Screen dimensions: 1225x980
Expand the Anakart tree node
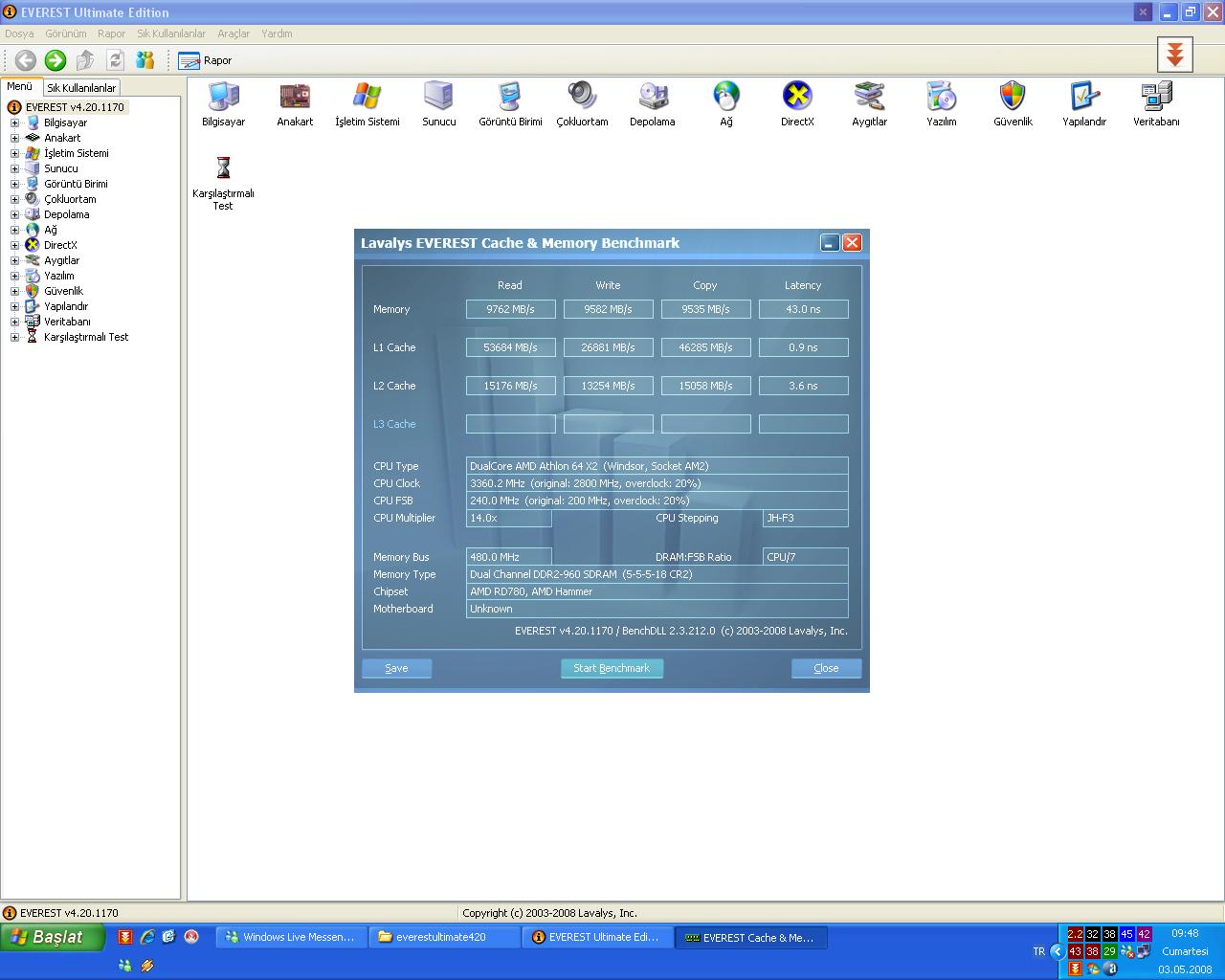(x=14, y=138)
